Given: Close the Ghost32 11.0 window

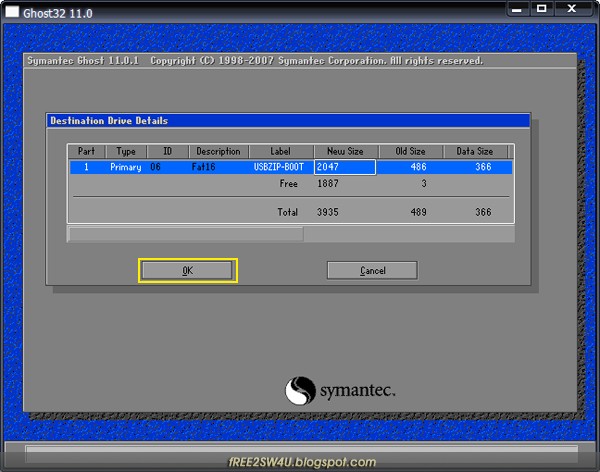Looking at the screenshot, I should coord(572,9).
